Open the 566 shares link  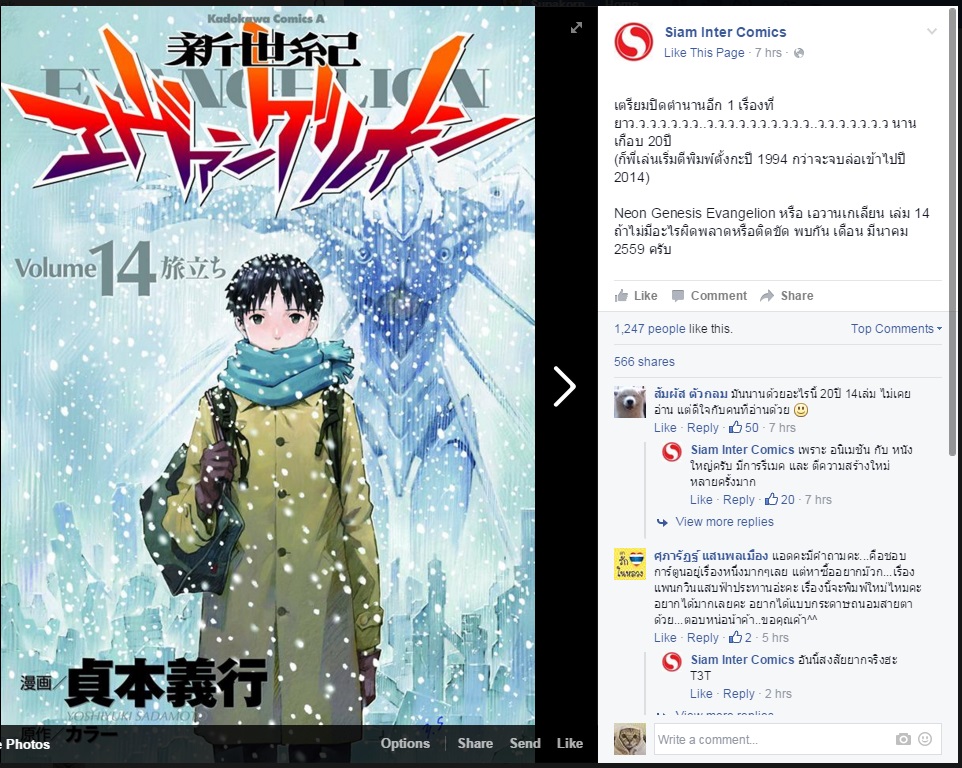tap(644, 362)
